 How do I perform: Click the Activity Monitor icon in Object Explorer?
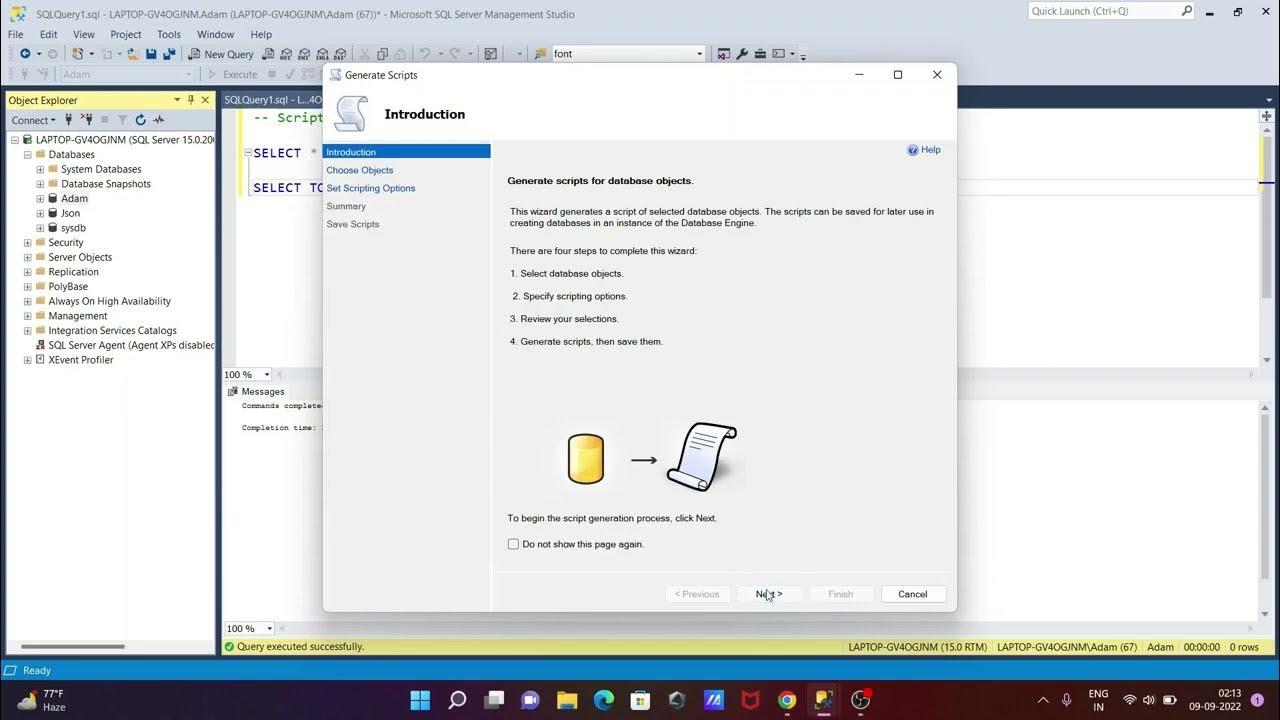click(x=158, y=120)
